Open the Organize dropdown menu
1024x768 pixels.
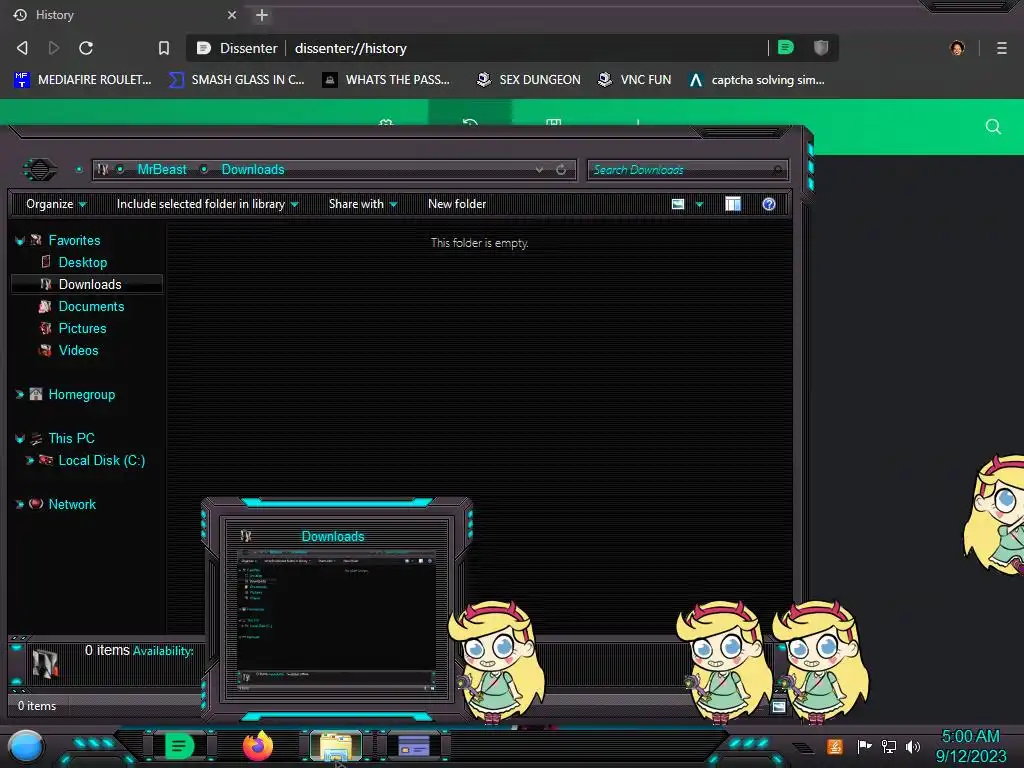click(56, 204)
